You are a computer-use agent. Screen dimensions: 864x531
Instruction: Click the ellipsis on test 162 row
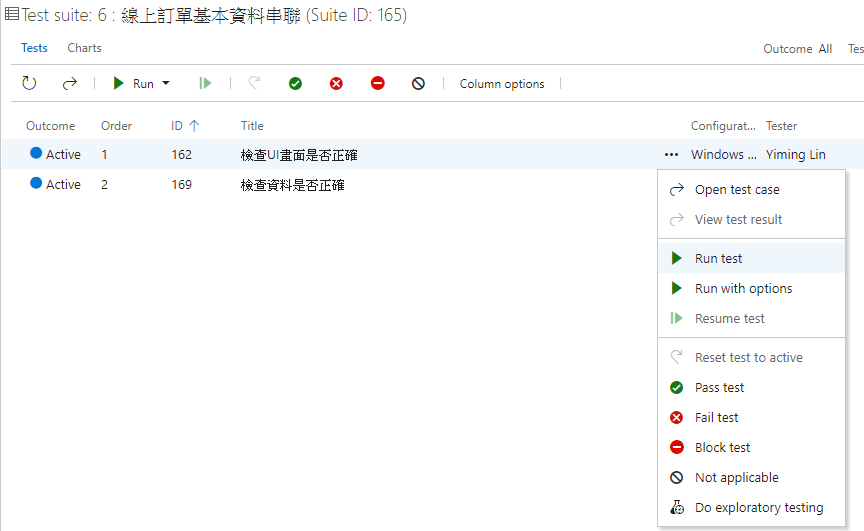[670, 155]
